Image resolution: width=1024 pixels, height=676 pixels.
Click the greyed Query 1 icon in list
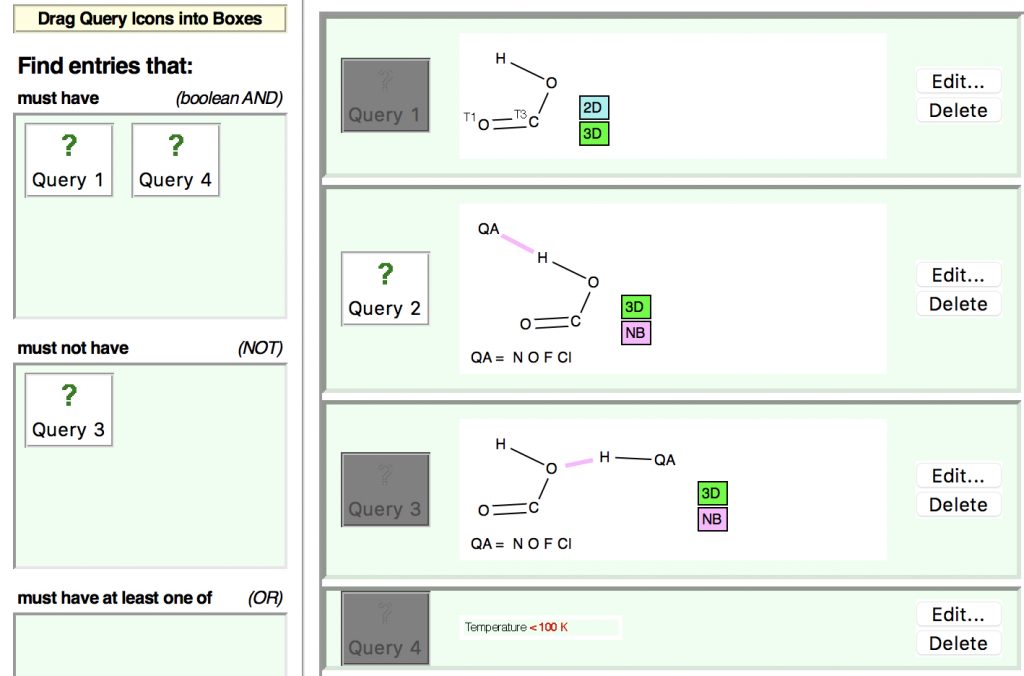385,95
